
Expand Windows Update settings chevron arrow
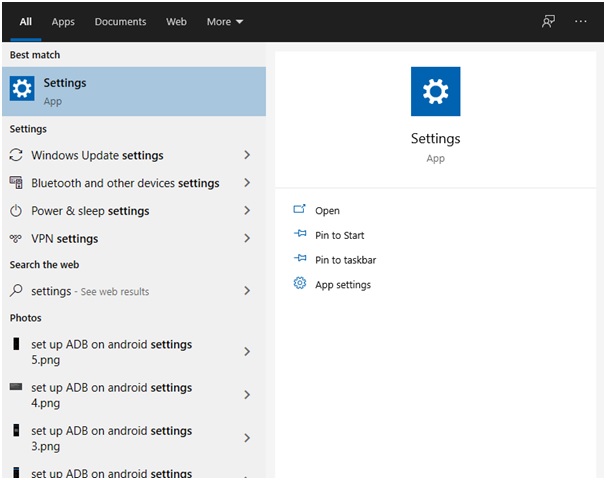pyautogui.click(x=247, y=155)
